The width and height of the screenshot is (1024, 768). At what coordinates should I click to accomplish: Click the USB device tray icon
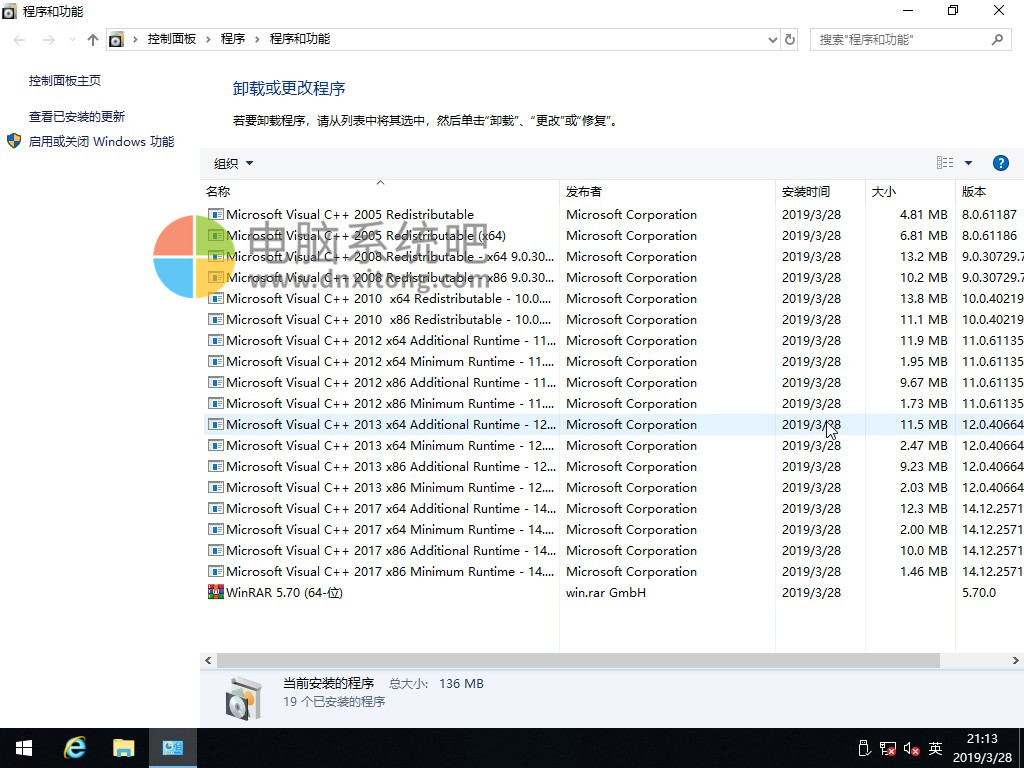click(x=863, y=748)
